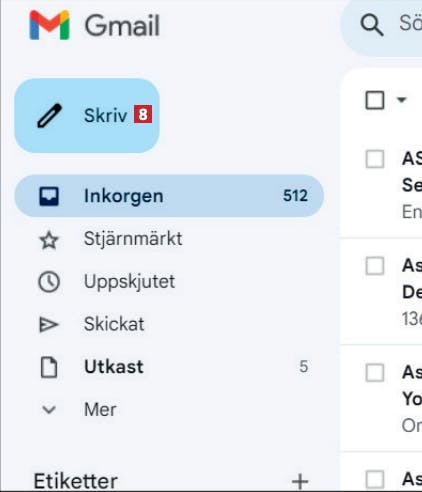422x492 pixels.
Task: Click the pencil icon on Skriv button
Action: tap(49, 116)
